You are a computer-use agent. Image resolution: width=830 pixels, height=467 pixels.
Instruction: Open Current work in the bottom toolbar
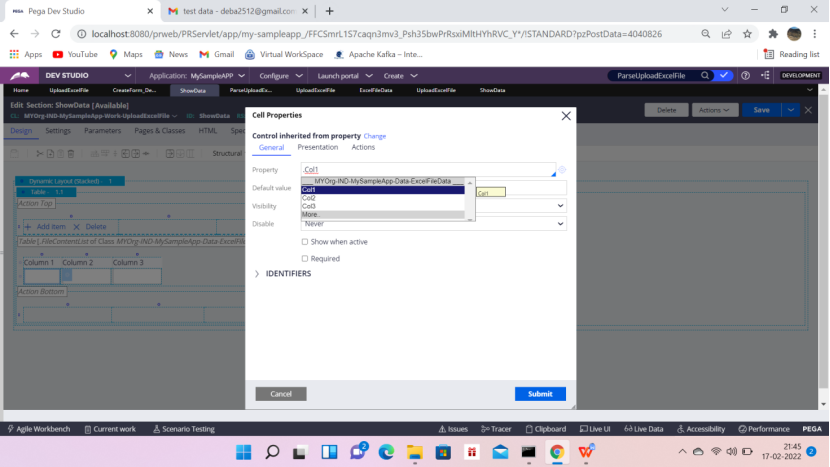click(110, 429)
